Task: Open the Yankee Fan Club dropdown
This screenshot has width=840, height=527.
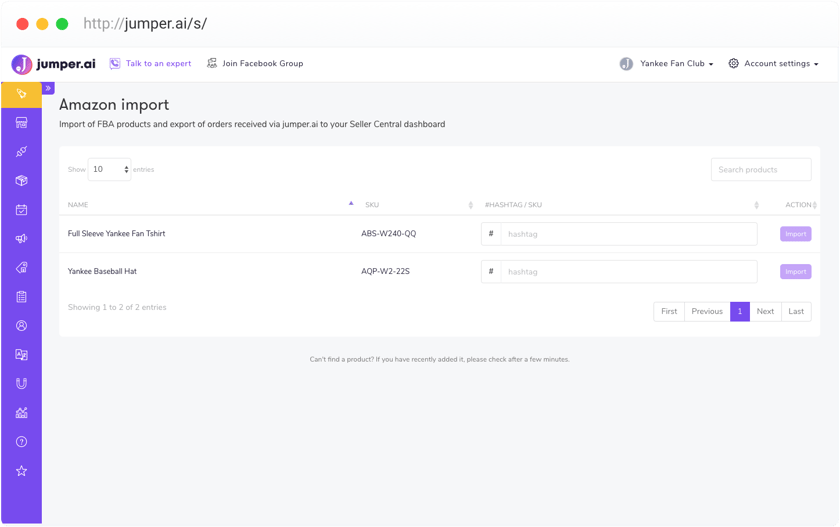Action: [666, 64]
